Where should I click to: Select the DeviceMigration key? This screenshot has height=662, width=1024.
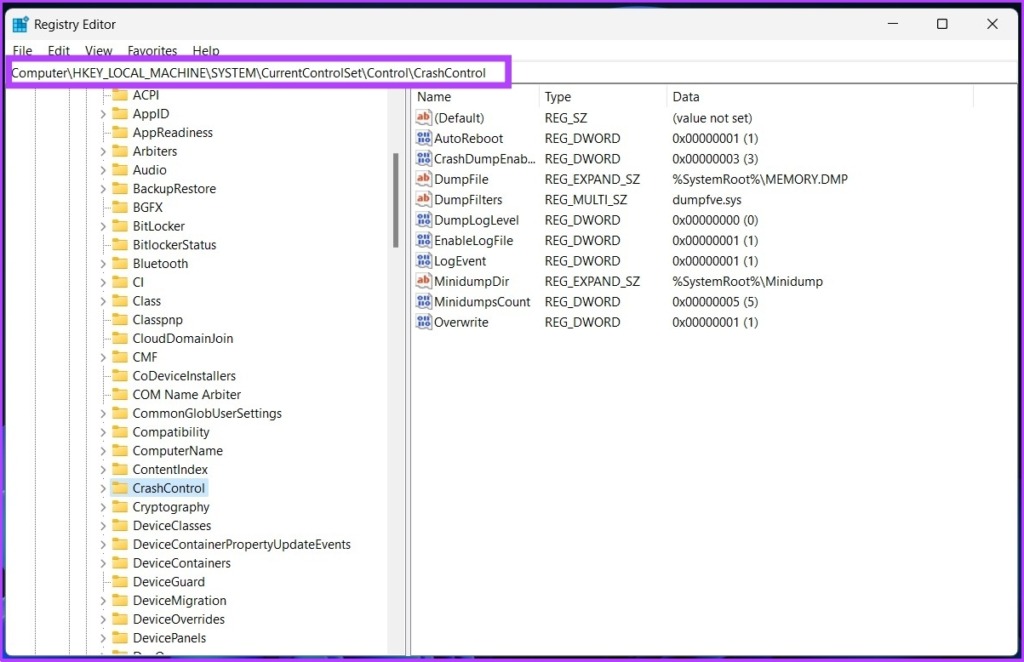coord(180,601)
